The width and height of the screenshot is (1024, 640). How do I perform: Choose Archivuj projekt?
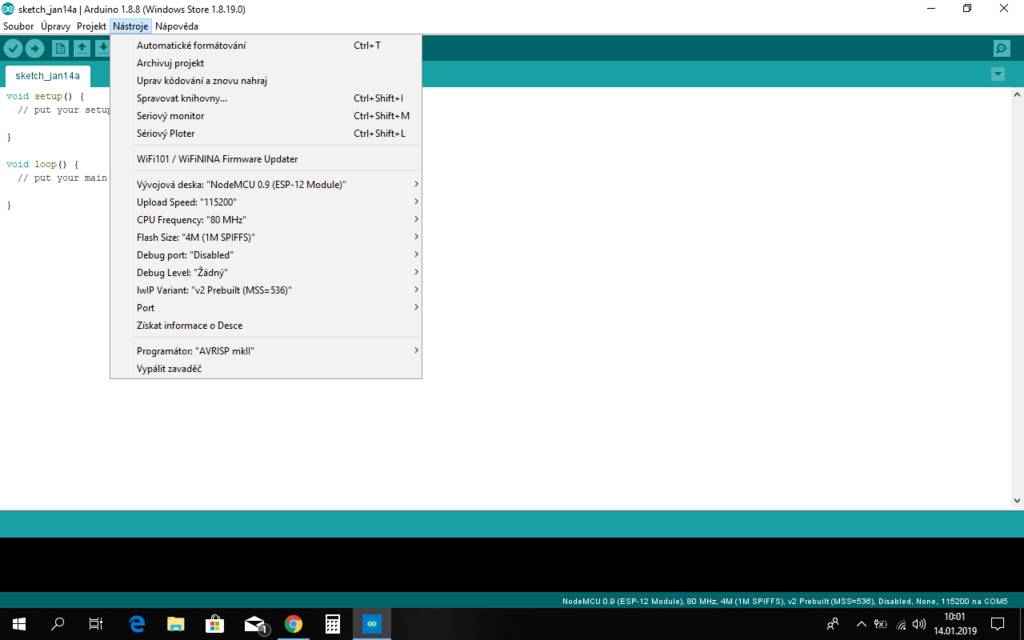pos(266,63)
